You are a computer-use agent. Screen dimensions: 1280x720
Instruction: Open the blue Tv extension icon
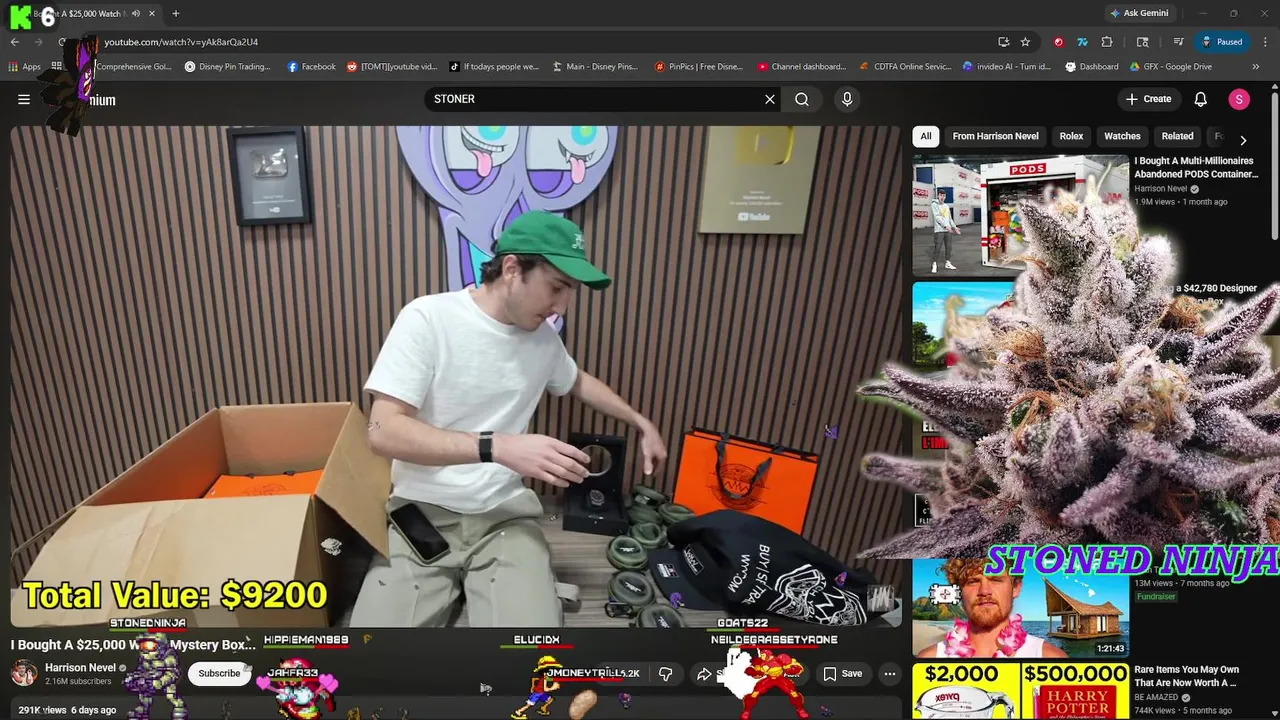click(1082, 42)
